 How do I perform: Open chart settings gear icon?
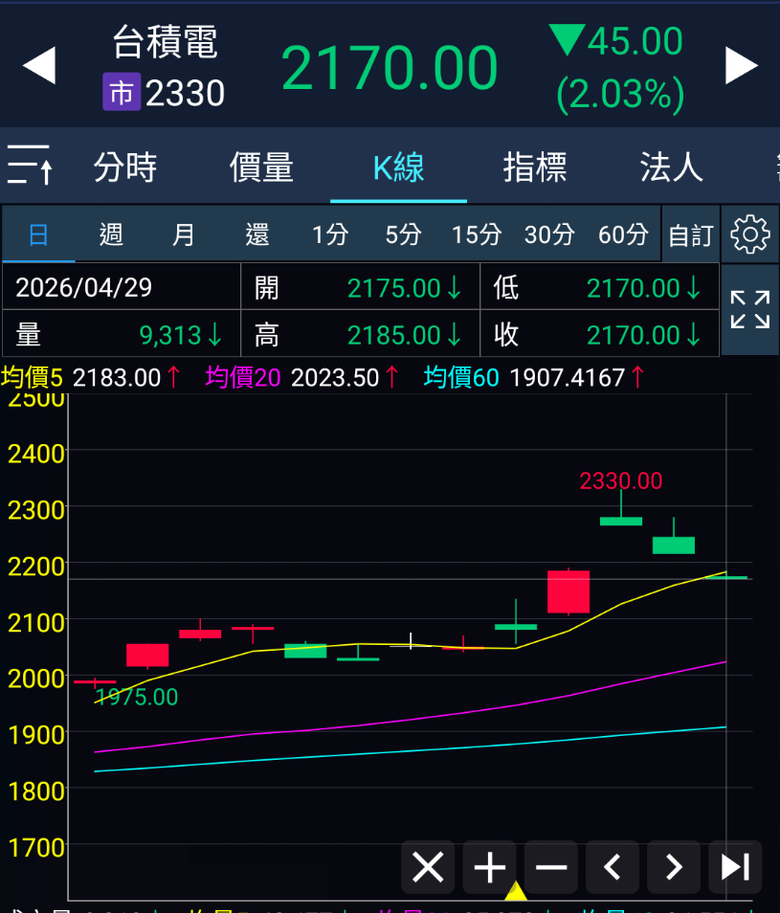[x=750, y=234]
